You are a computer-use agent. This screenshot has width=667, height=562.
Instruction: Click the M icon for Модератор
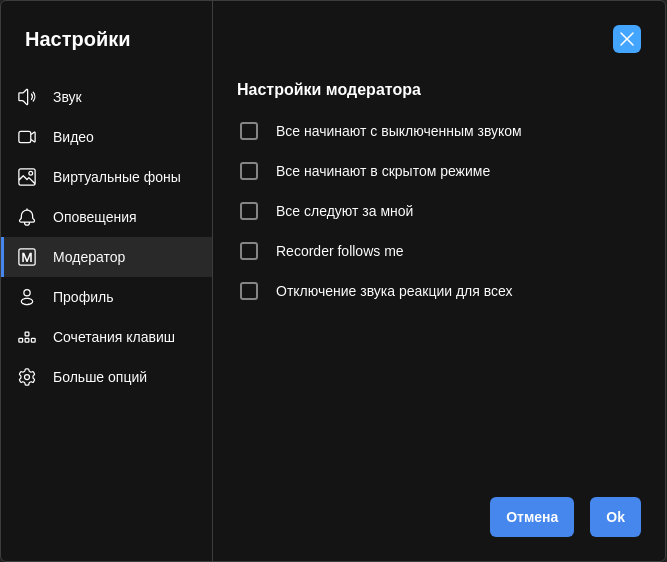[27, 257]
